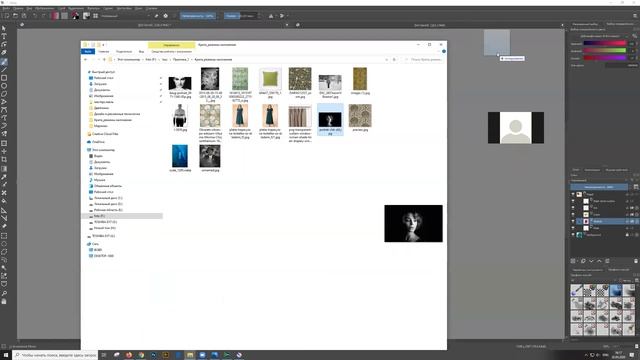The width and height of the screenshot is (640, 360).
Task: Select the Zoom tool in toolbox
Action: coord(4,293)
